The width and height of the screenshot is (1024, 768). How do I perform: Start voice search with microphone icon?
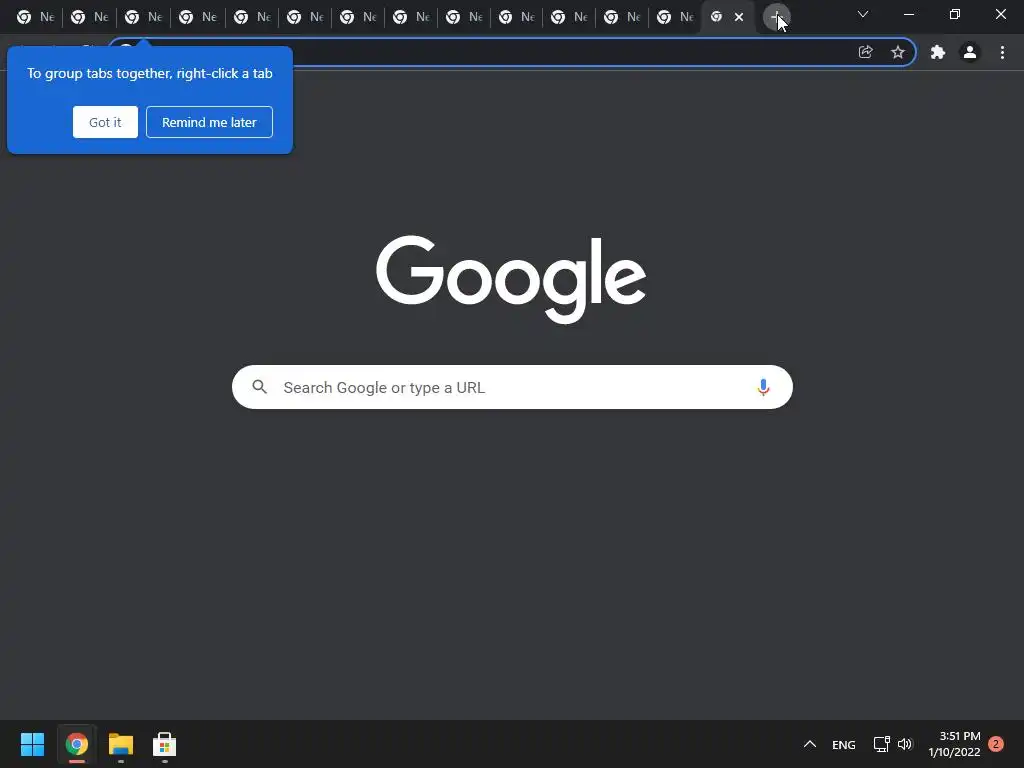tap(763, 387)
